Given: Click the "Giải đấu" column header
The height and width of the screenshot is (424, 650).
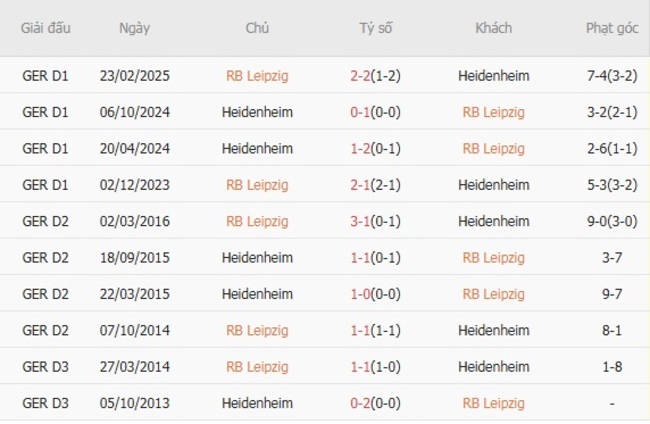Looking at the screenshot, I should coord(45,28).
